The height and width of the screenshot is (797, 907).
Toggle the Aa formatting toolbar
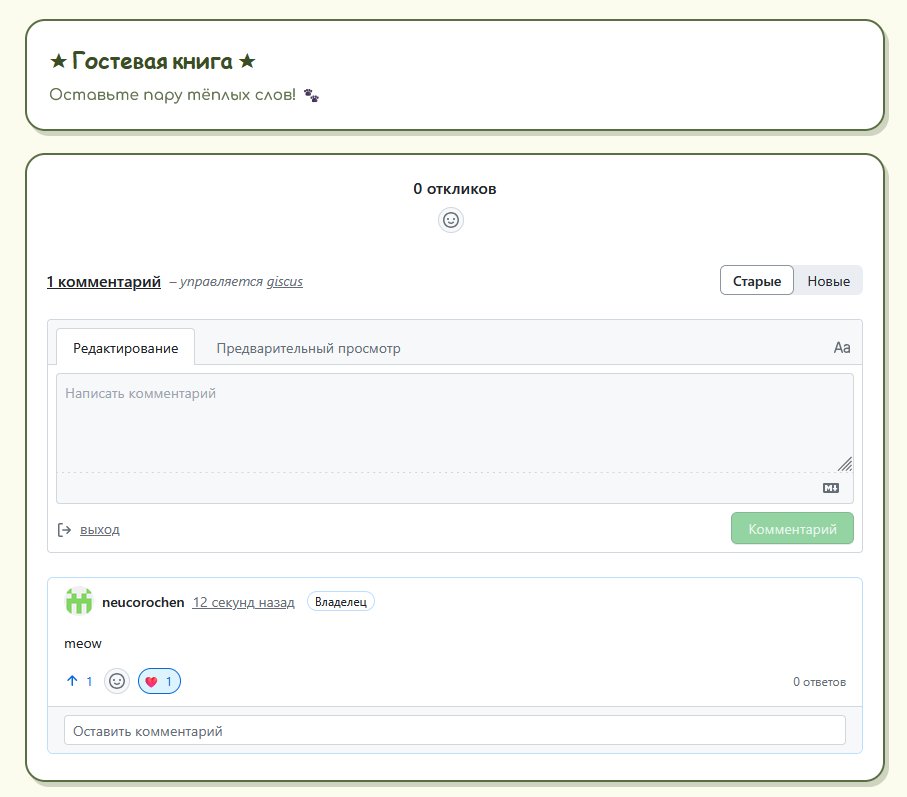point(842,348)
